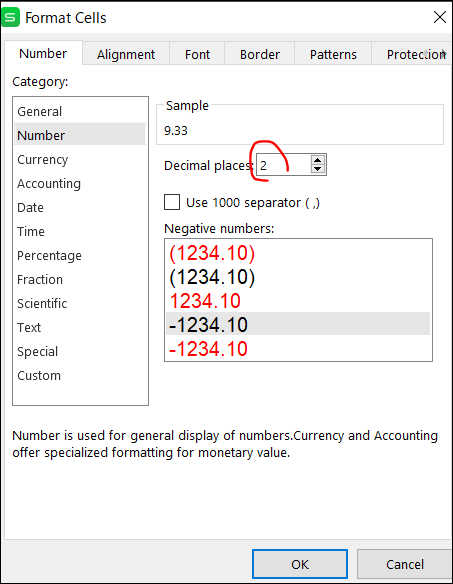The width and height of the screenshot is (453, 584).
Task: Select the Percentage category
Action: (80, 256)
